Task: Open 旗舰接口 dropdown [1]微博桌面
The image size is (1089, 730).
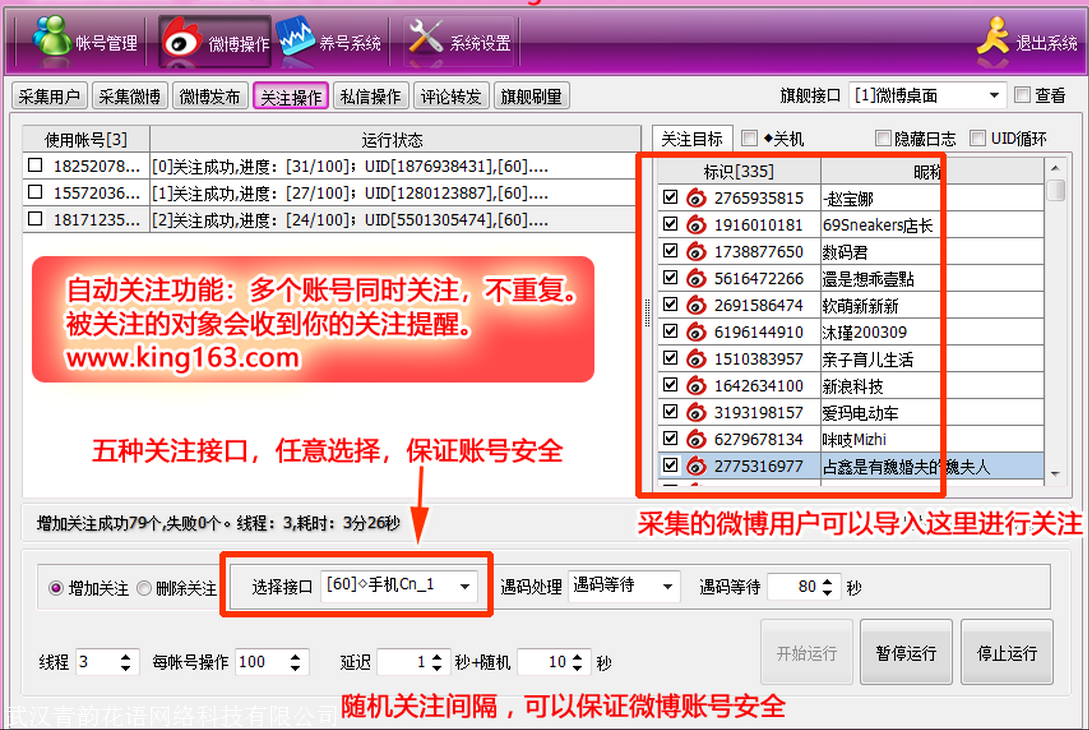Action: click(928, 95)
